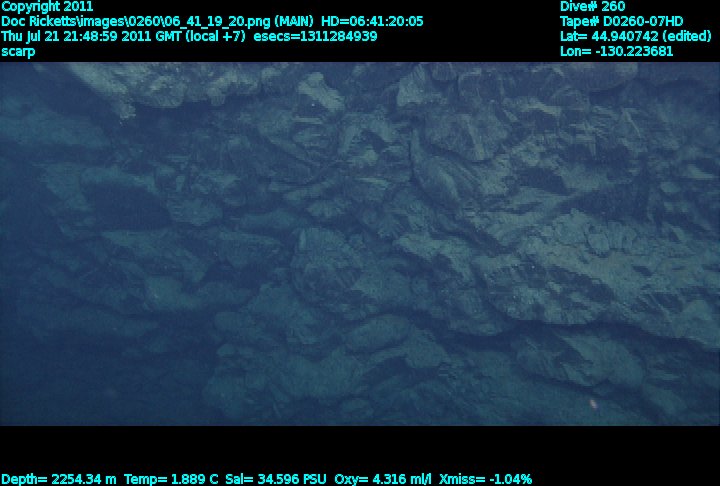
Task: Click the Lat= 44.940742 reading
Action: 605,36
